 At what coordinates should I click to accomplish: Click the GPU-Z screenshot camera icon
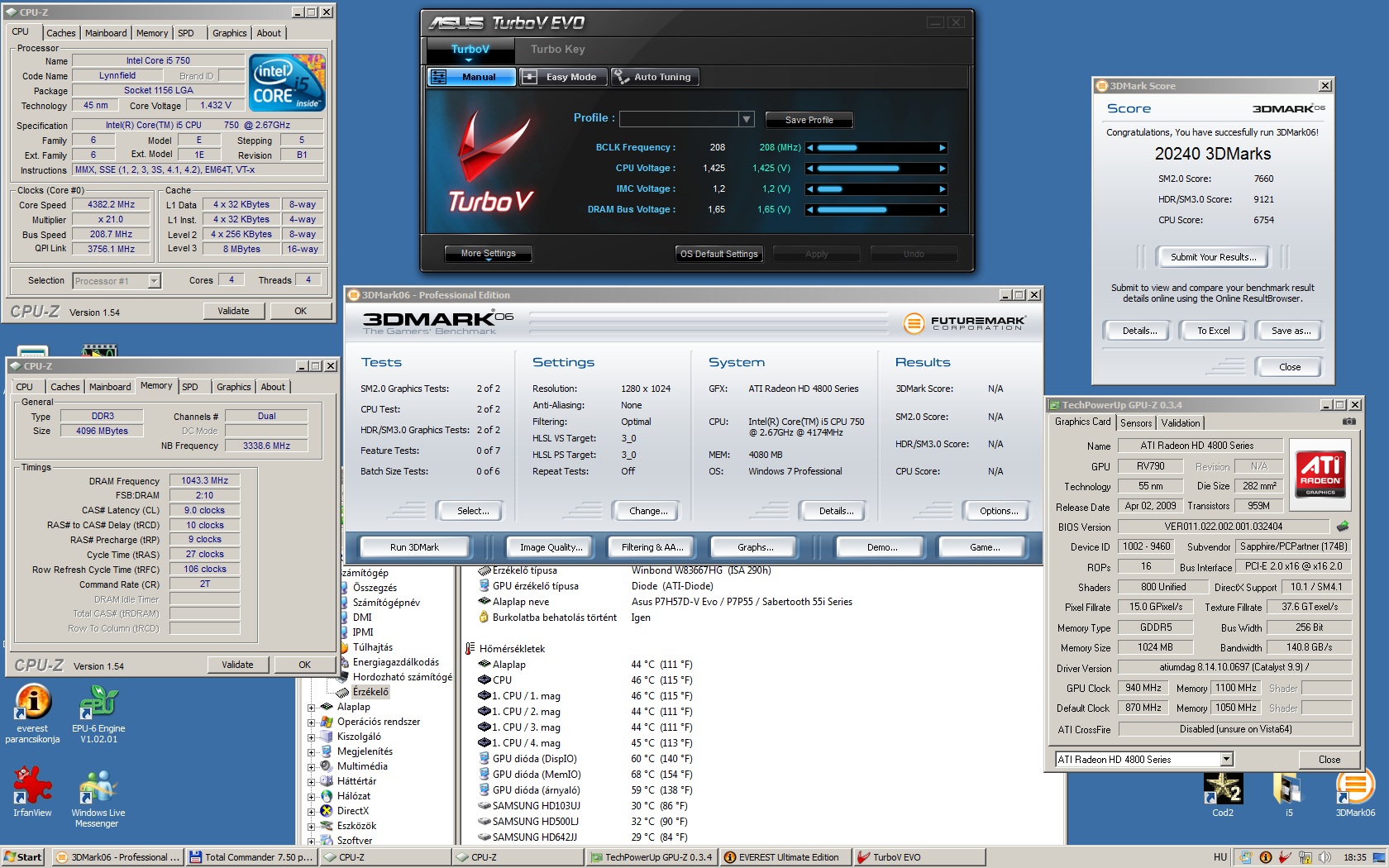coord(1348,422)
